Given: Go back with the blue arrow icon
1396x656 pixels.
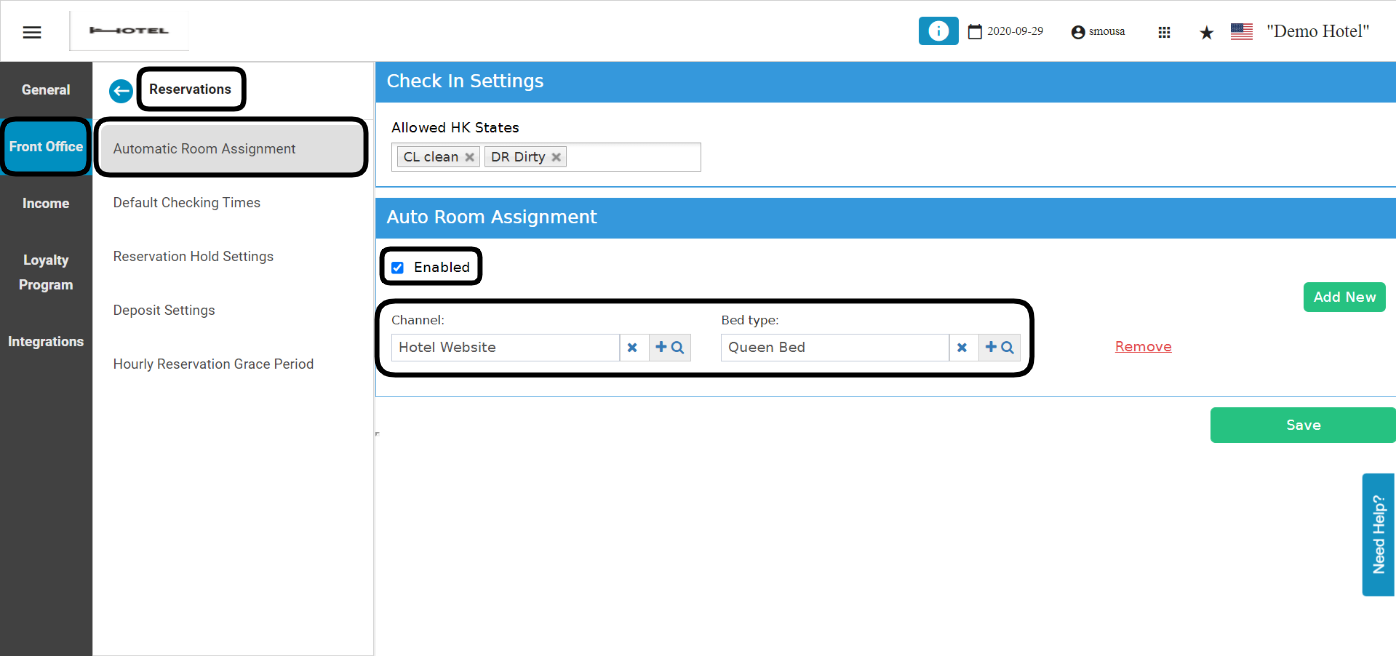Looking at the screenshot, I should pyautogui.click(x=121, y=91).
